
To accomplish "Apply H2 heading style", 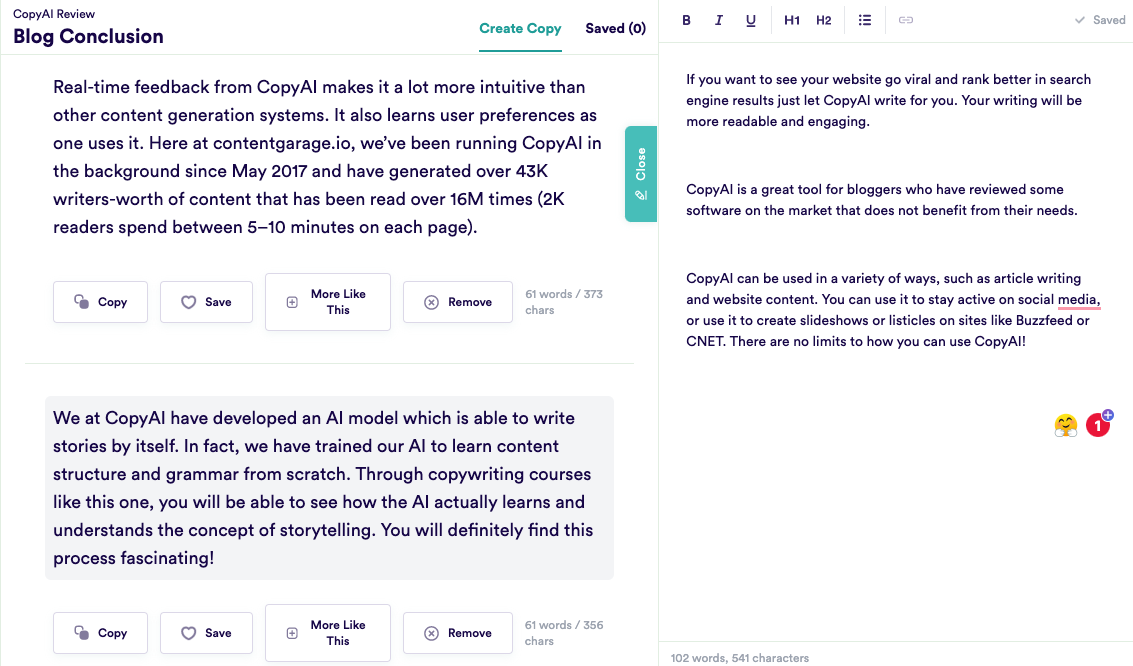I will point(823,20).
